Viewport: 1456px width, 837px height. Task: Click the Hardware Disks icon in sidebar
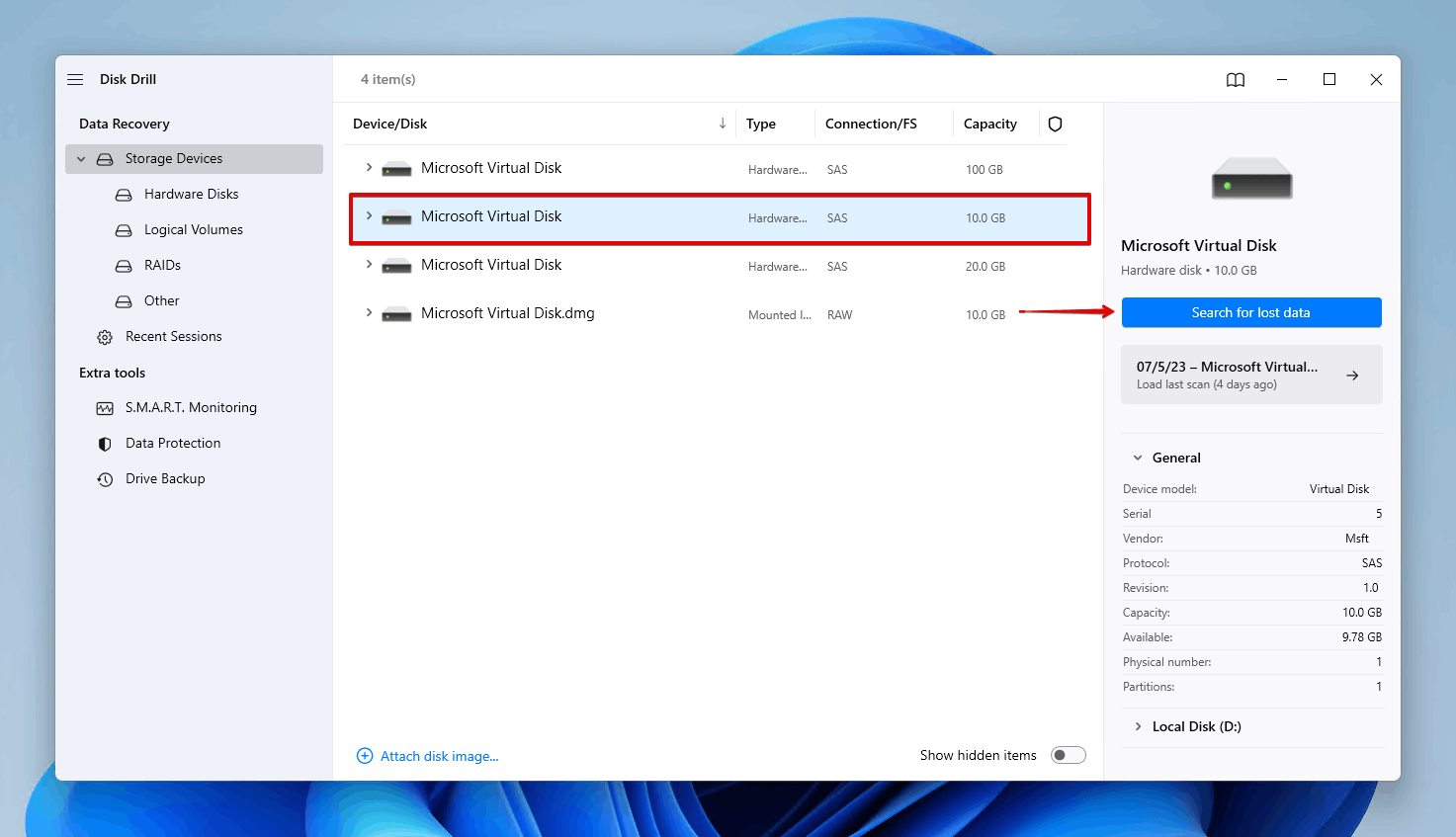(124, 194)
